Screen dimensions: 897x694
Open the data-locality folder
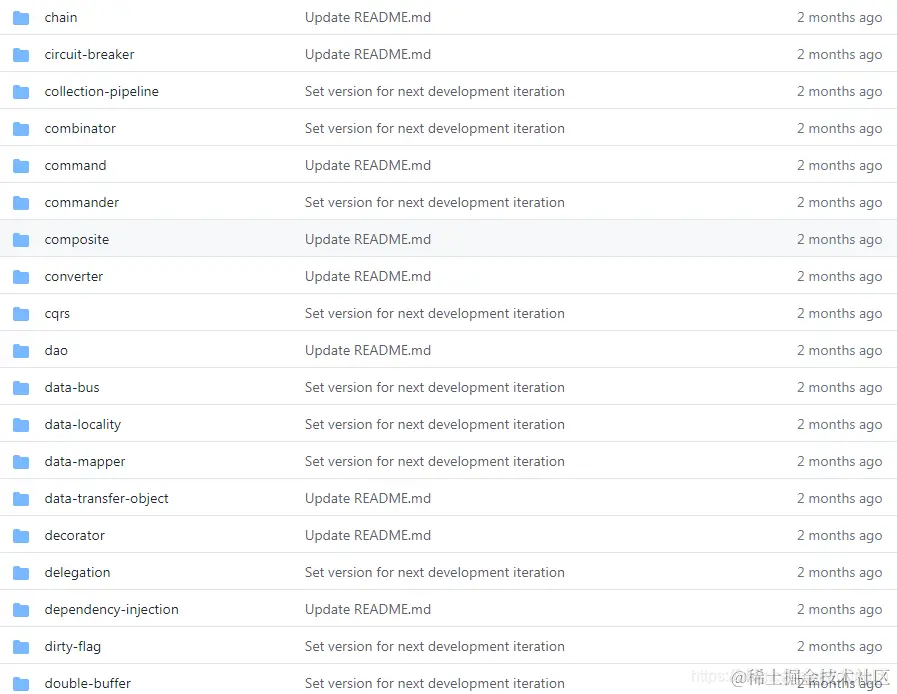(x=83, y=425)
